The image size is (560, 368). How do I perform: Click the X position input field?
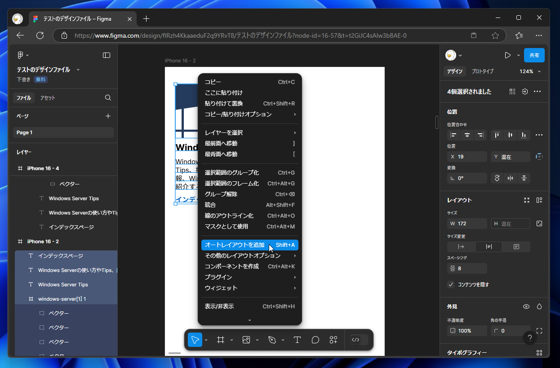point(467,156)
